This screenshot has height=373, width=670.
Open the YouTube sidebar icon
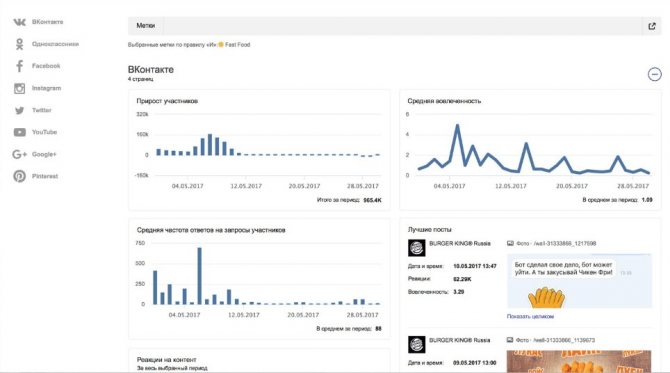[x=19, y=132]
